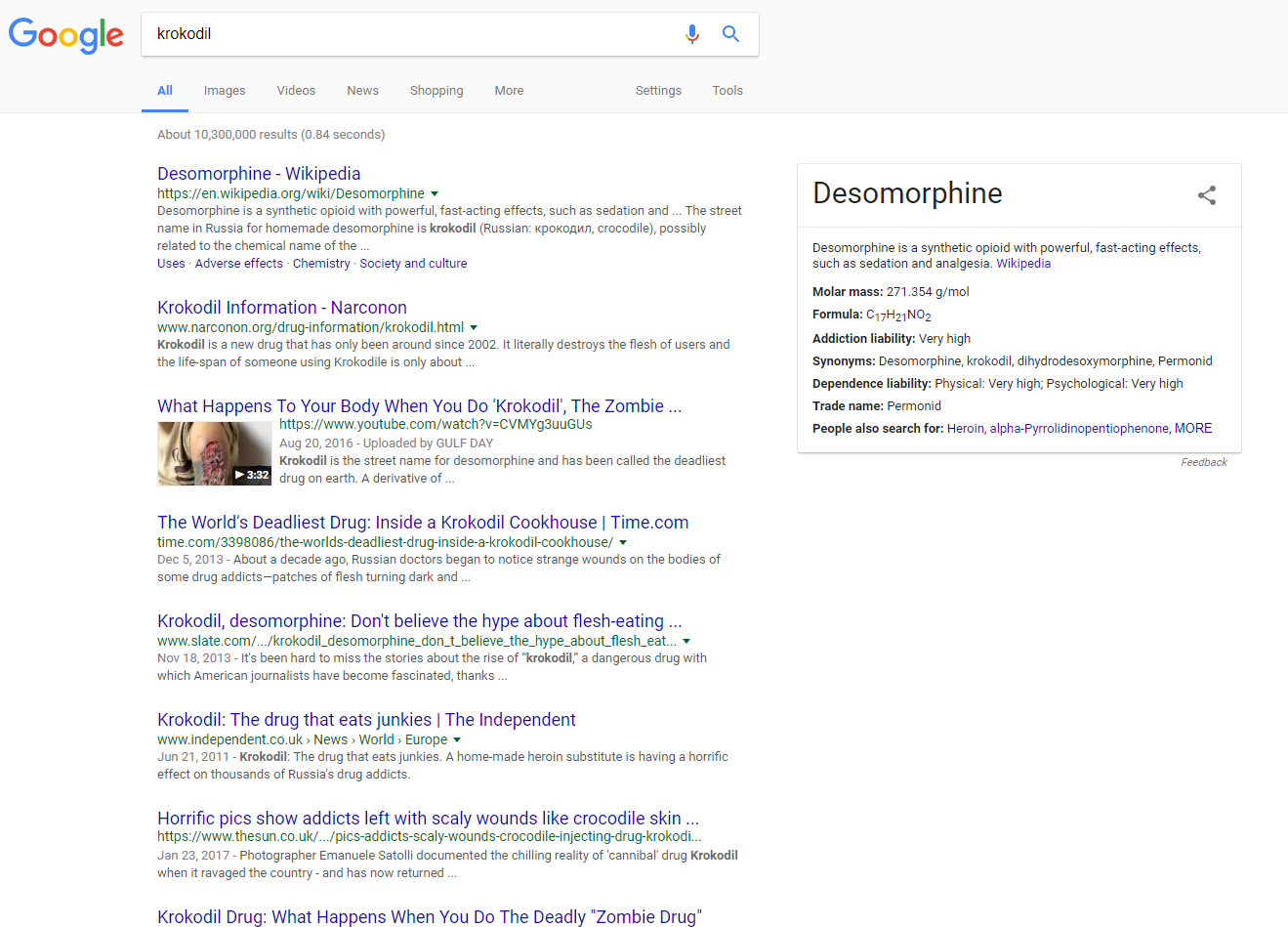Viewport: 1288px width, 927px height.
Task: Send Feedback on the knowledge panel
Action: click(x=1204, y=463)
